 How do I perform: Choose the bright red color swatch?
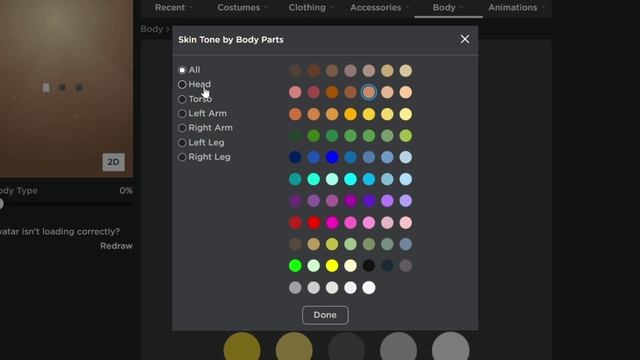313,222
